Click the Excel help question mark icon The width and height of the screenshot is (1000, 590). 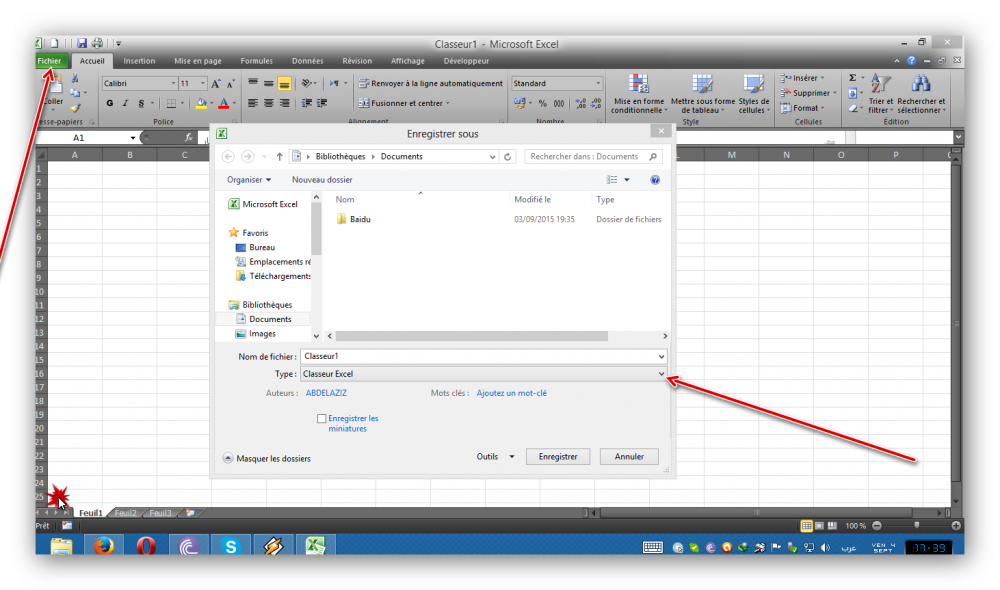(x=911, y=61)
